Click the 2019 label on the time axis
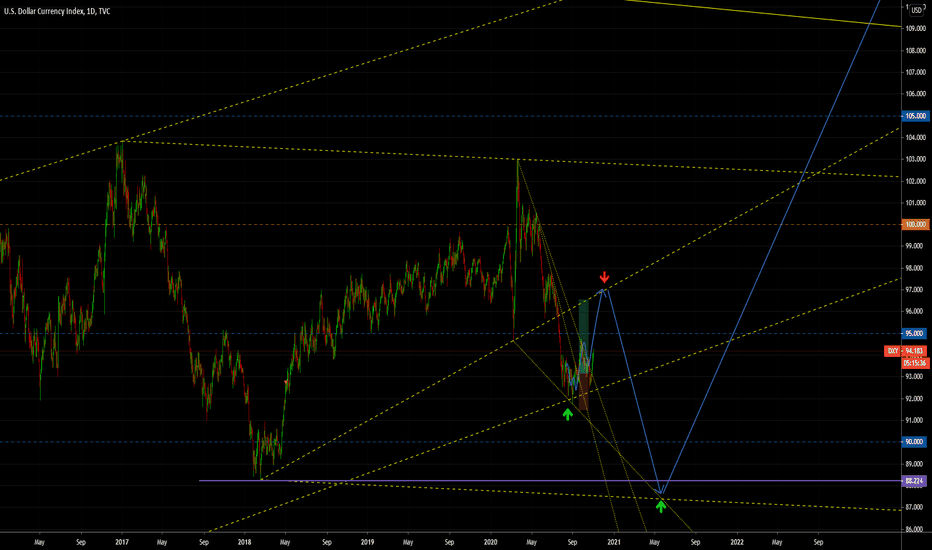This screenshot has height=550, width=932. click(367, 542)
